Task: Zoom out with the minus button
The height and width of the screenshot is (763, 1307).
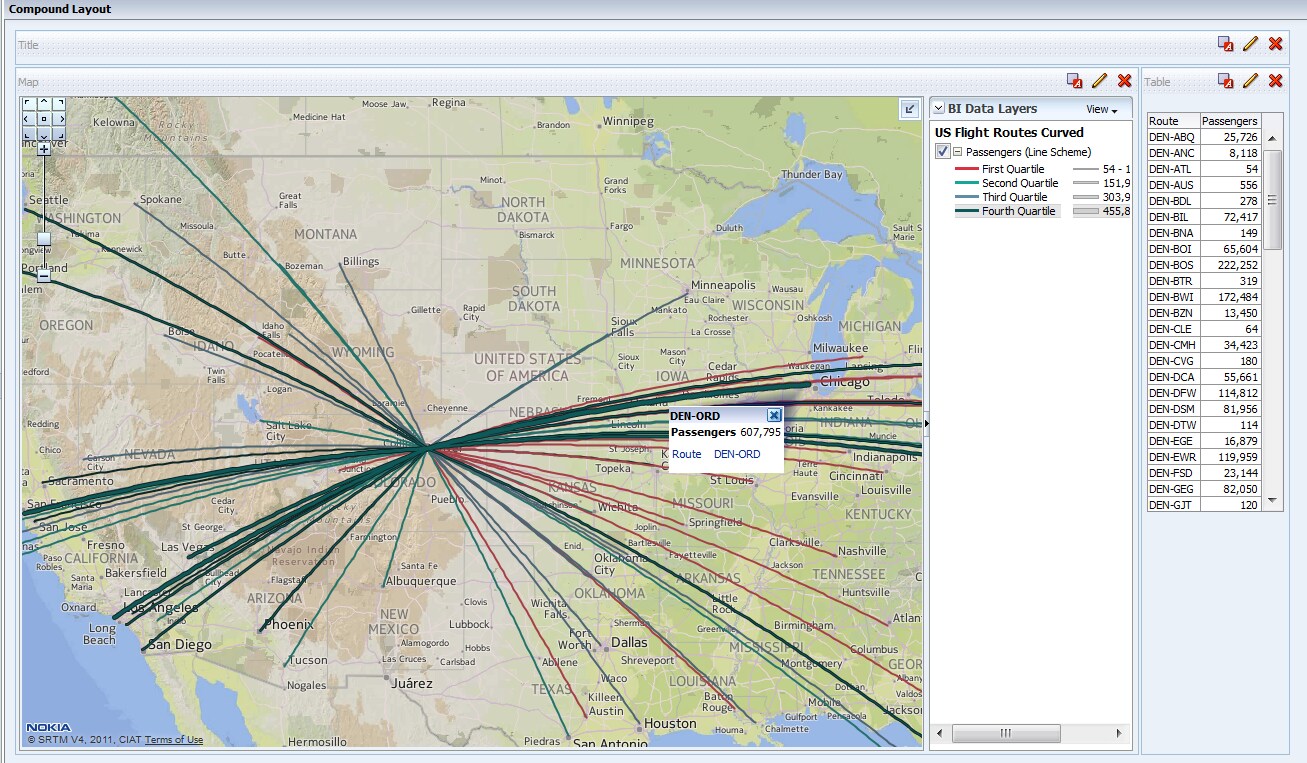Action: tap(44, 275)
